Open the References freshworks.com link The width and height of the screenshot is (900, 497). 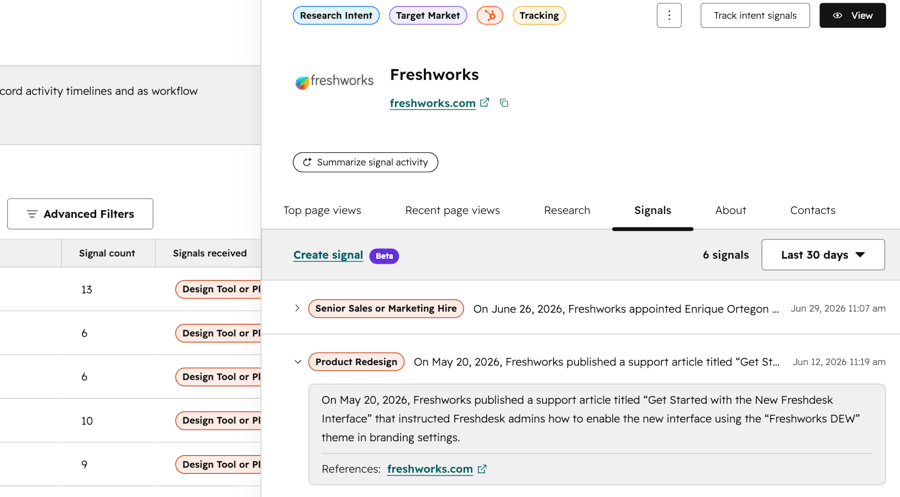tap(430, 469)
